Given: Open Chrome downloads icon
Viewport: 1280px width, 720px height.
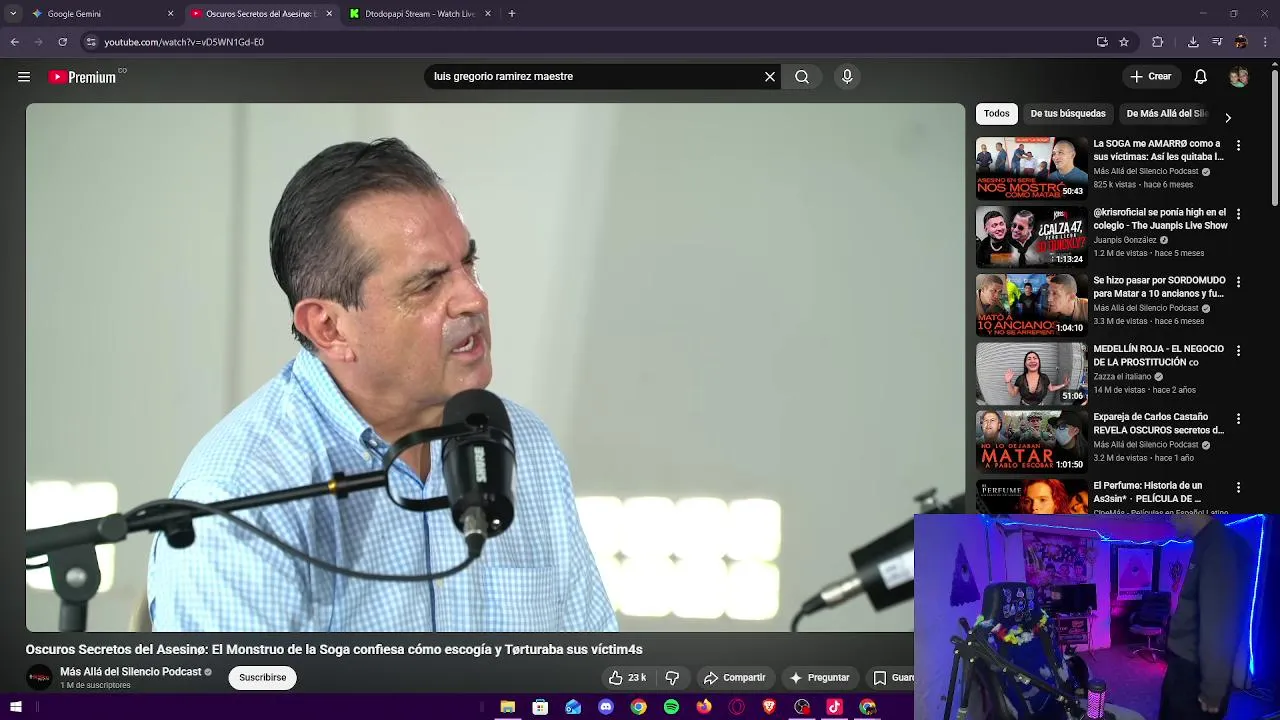Looking at the screenshot, I should click(x=1193, y=42).
